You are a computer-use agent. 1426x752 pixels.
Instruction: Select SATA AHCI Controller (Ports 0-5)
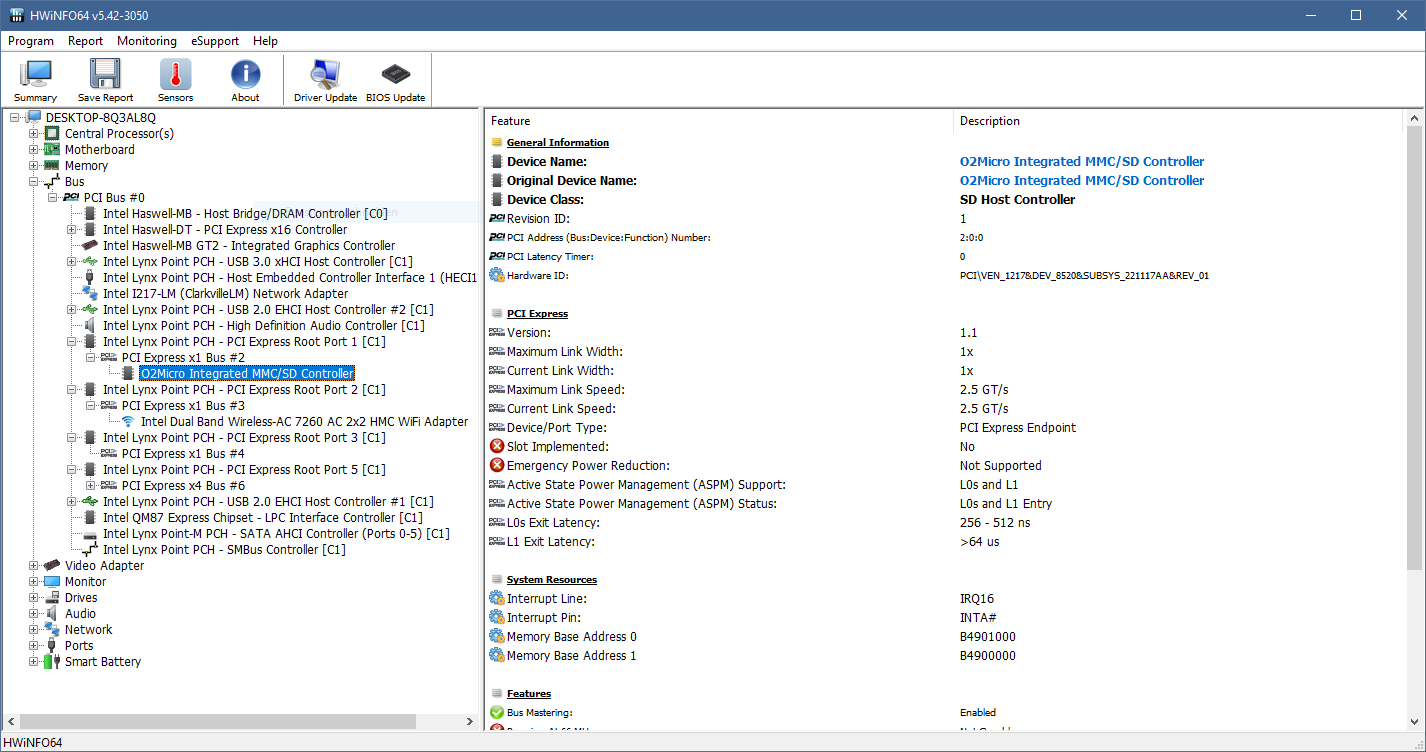(x=276, y=534)
